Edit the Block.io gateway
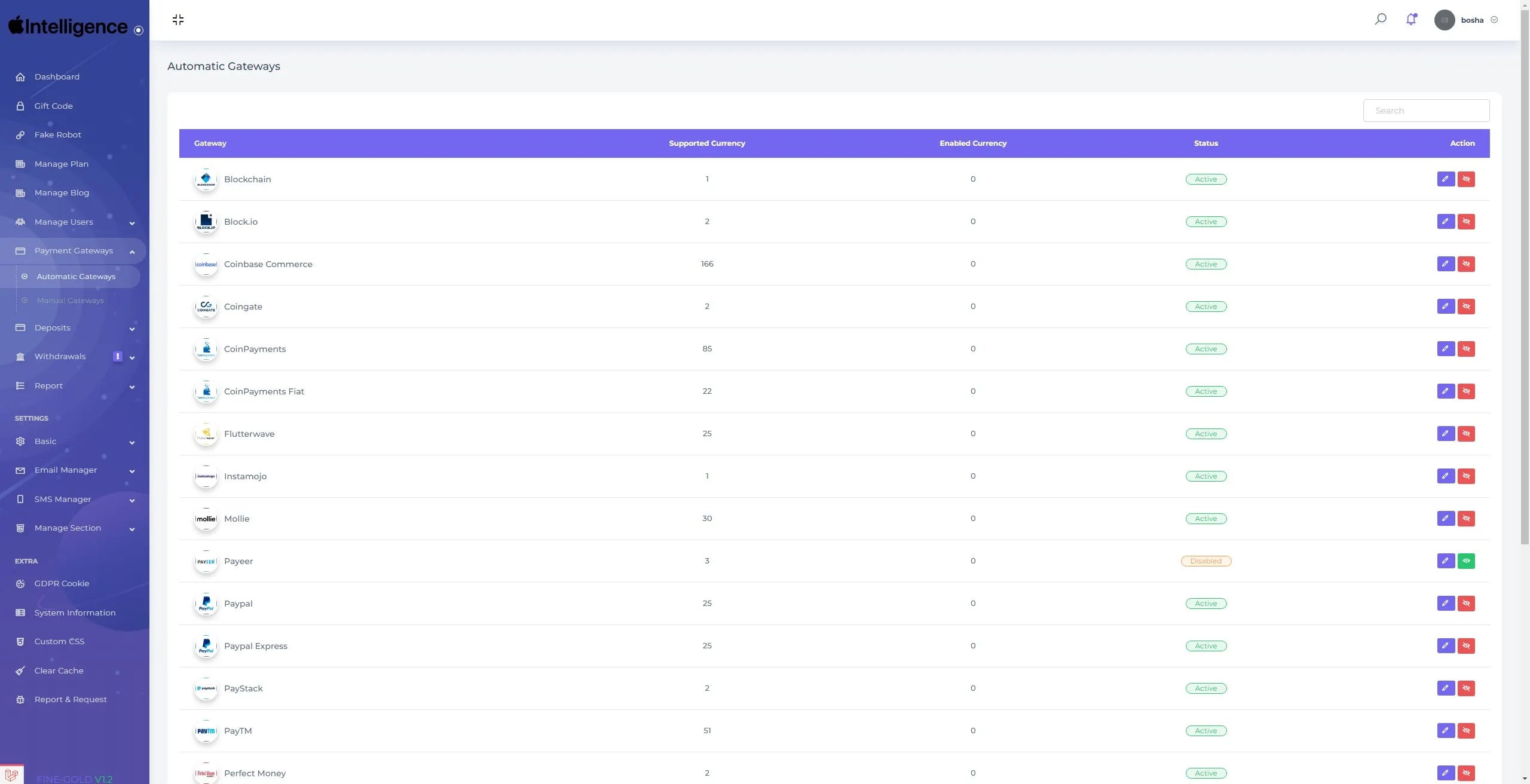The height and width of the screenshot is (784, 1530). coord(1446,222)
